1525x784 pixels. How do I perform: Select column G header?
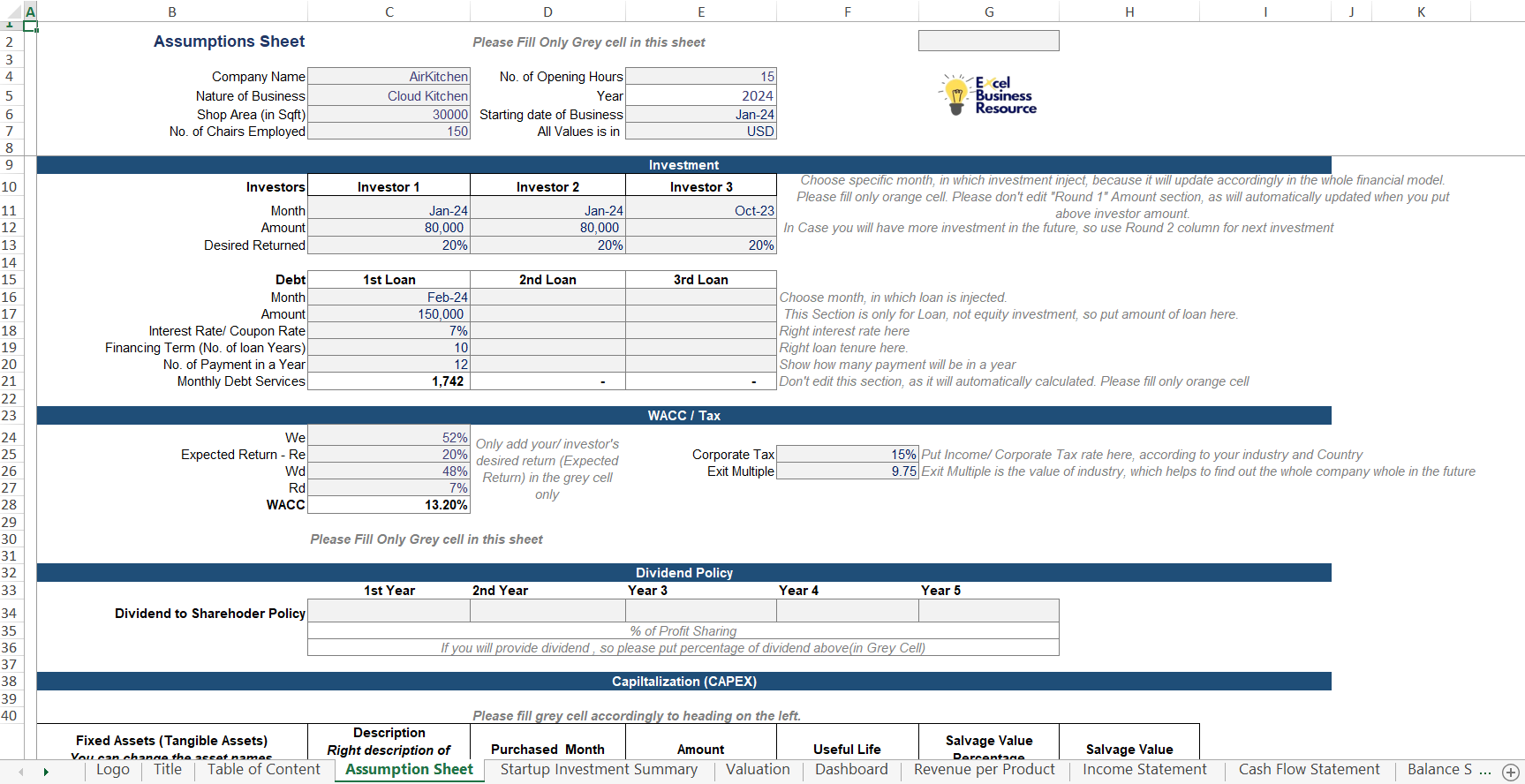(x=989, y=11)
